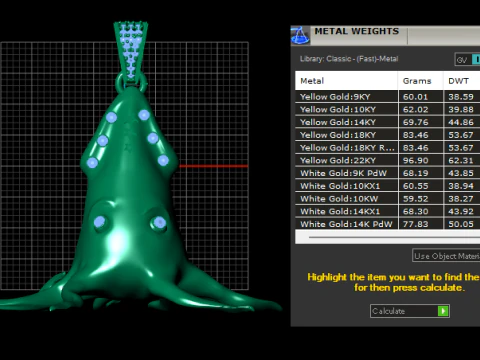480x360 pixels.
Task: Click the 62.02 grams value
Action: coord(415,109)
